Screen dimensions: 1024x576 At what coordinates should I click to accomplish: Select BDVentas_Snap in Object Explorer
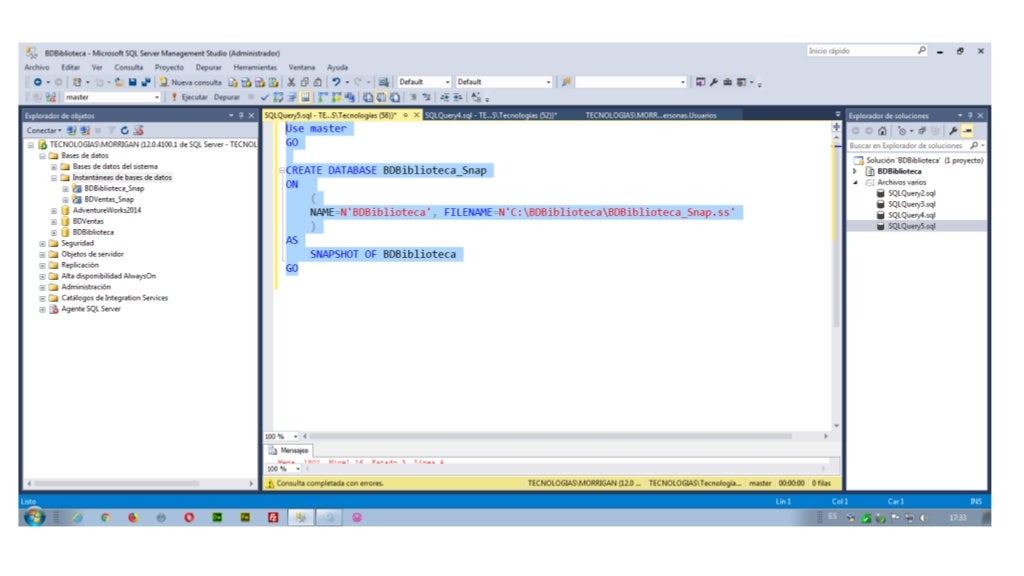109,200
